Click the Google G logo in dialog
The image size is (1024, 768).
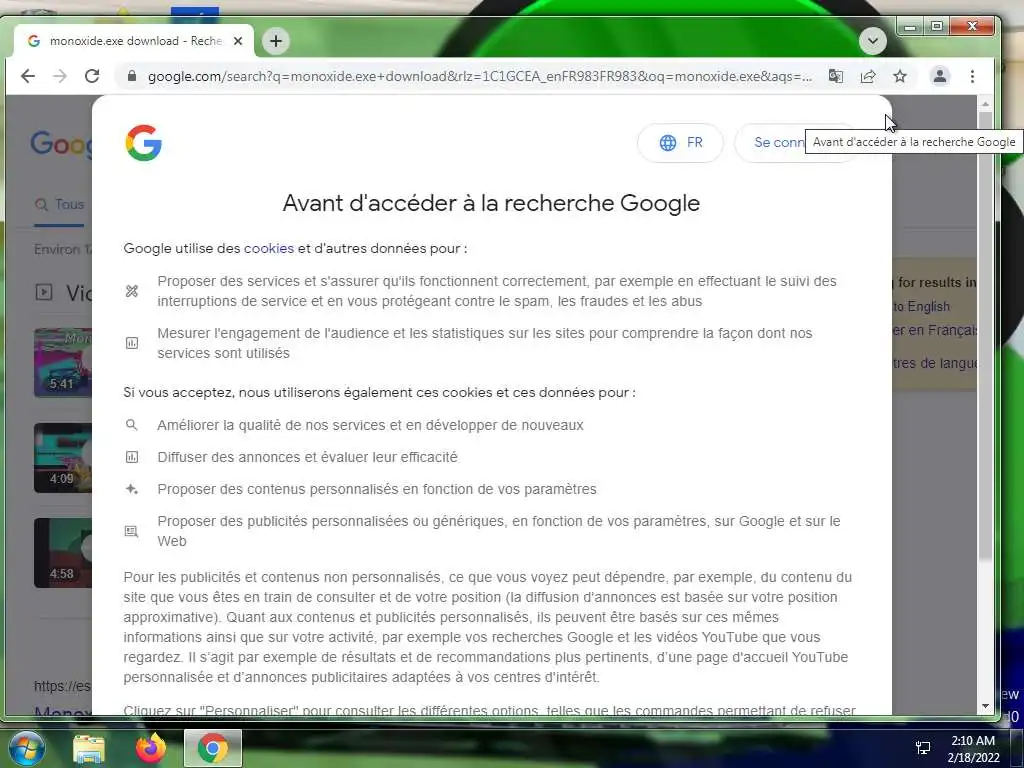click(x=144, y=143)
